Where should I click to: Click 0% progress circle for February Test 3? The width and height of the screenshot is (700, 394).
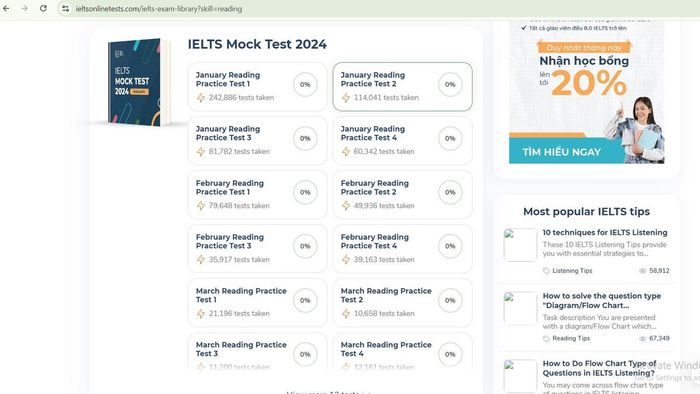click(305, 246)
